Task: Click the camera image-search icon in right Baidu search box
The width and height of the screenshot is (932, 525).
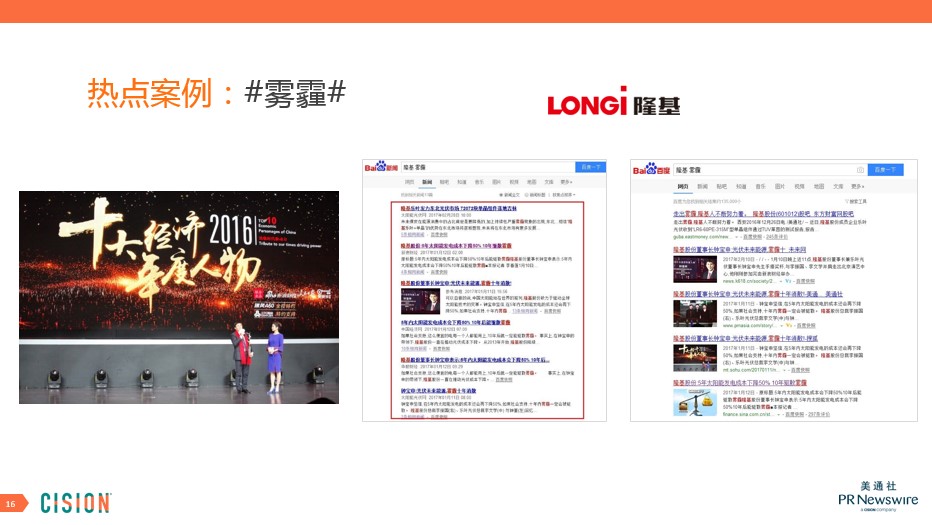Action: coord(860,170)
